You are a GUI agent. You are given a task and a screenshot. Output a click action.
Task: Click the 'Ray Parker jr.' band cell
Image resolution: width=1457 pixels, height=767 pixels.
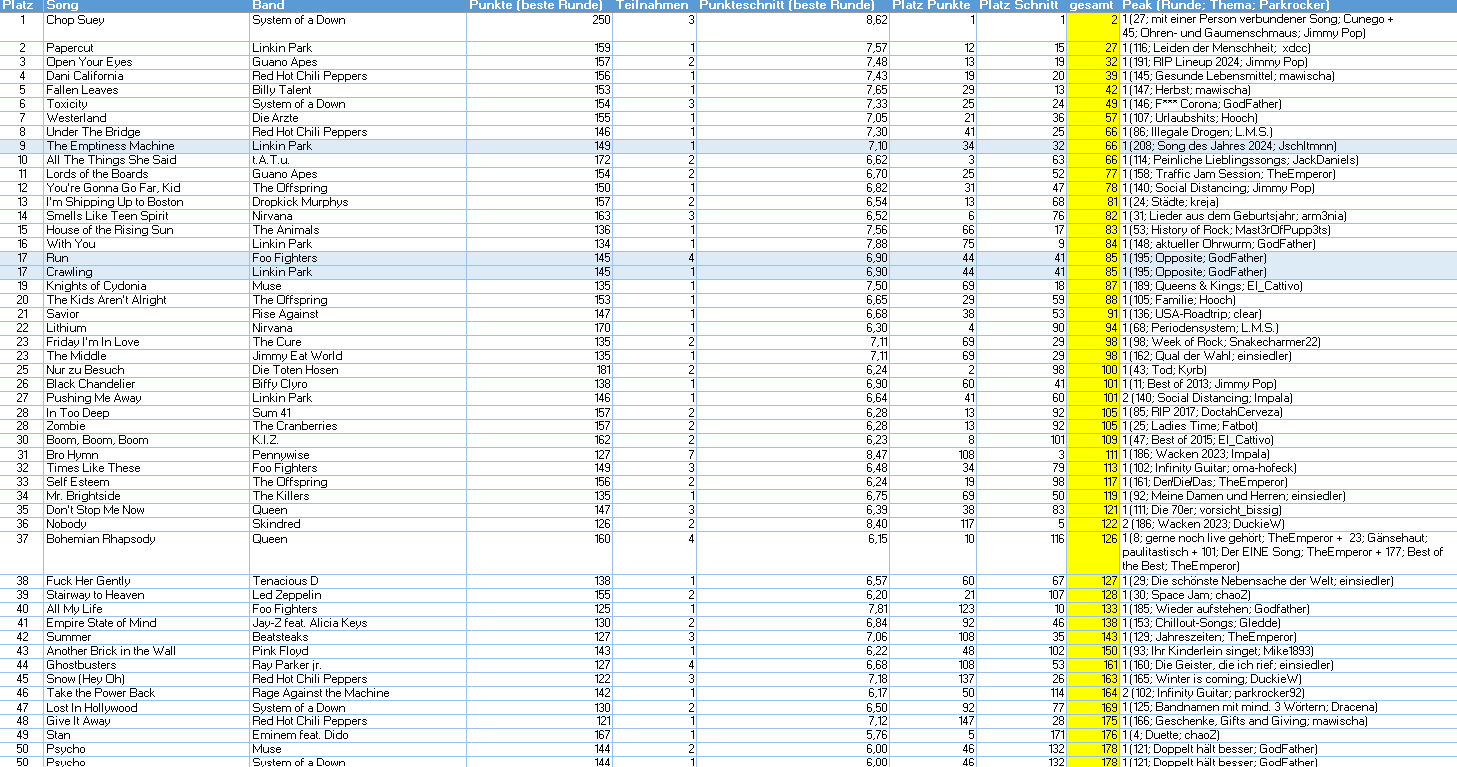[x=357, y=665]
